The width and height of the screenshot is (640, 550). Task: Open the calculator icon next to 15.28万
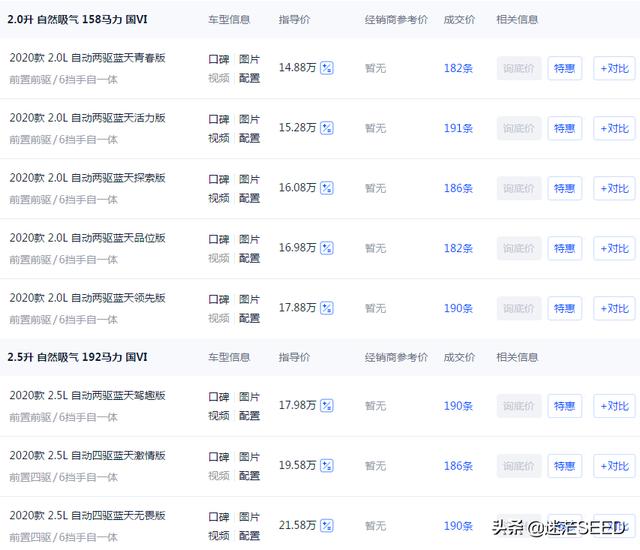point(327,128)
